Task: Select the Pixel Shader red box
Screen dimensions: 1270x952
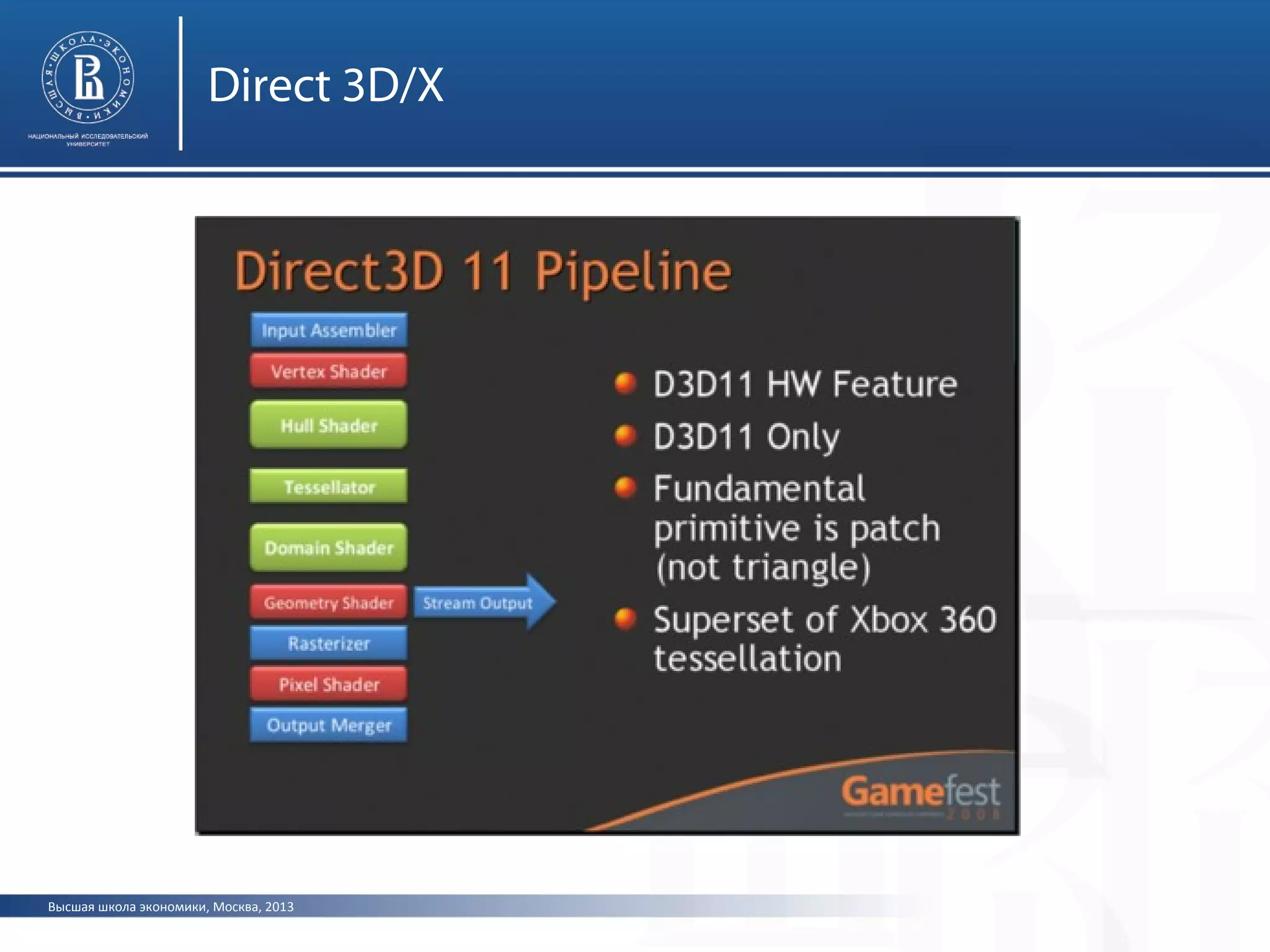Action: (329, 684)
